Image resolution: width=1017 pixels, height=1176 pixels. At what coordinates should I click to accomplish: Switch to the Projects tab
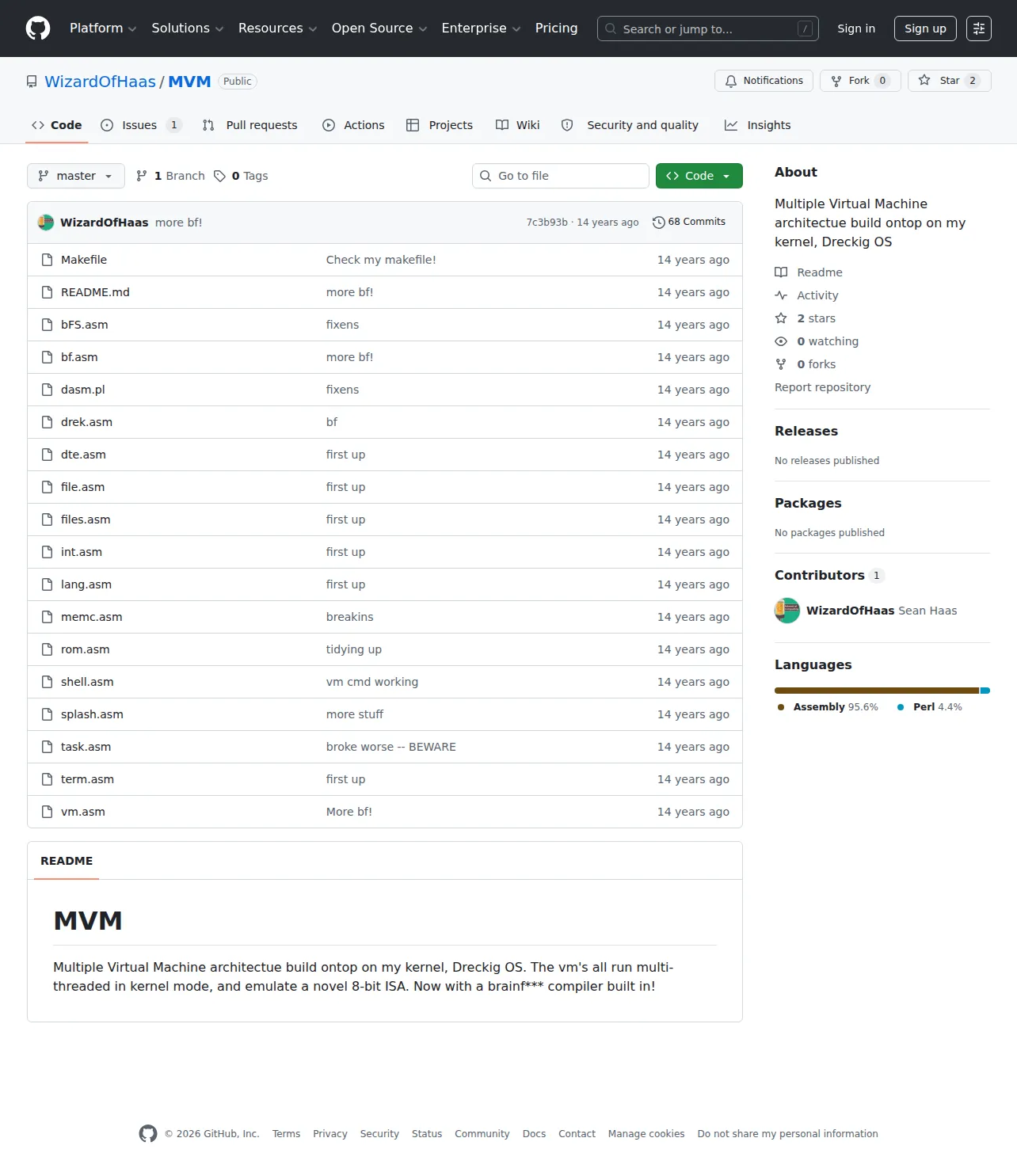(x=440, y=125)
